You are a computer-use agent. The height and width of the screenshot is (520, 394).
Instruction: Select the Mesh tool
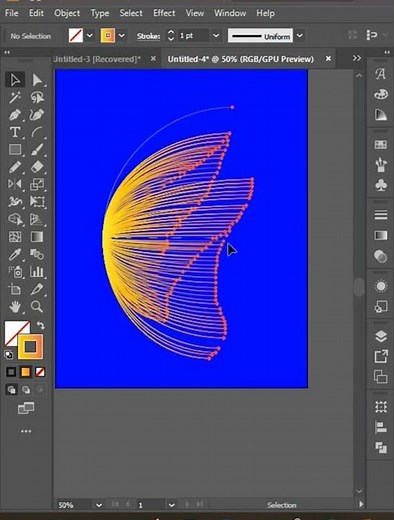(15, 237)
